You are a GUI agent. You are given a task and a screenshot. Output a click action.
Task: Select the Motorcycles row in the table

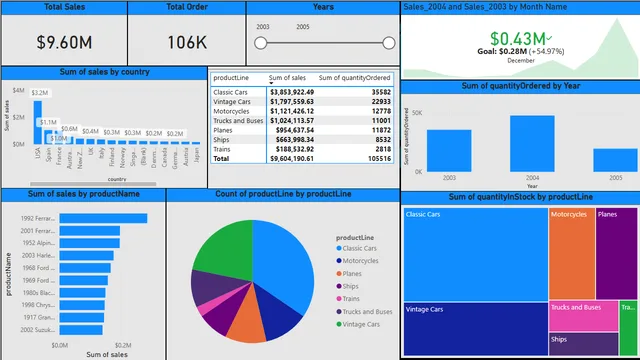[302, 111]
